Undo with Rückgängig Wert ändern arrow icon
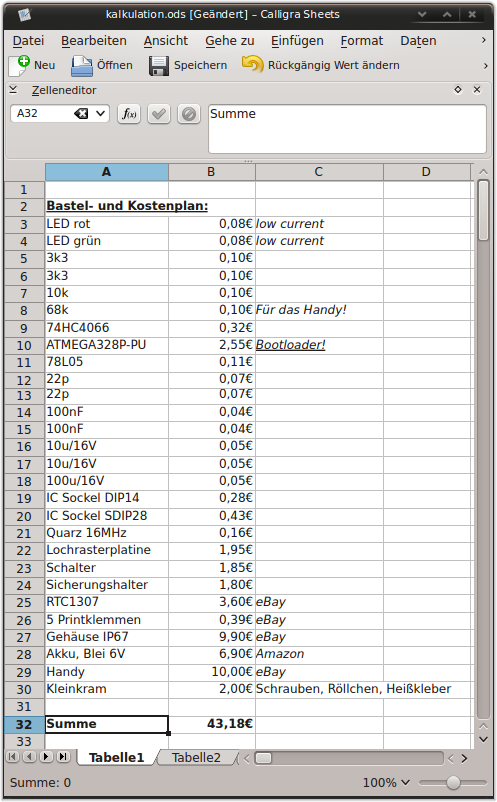This screenshot has height=802, width=497. click(252, 65)
